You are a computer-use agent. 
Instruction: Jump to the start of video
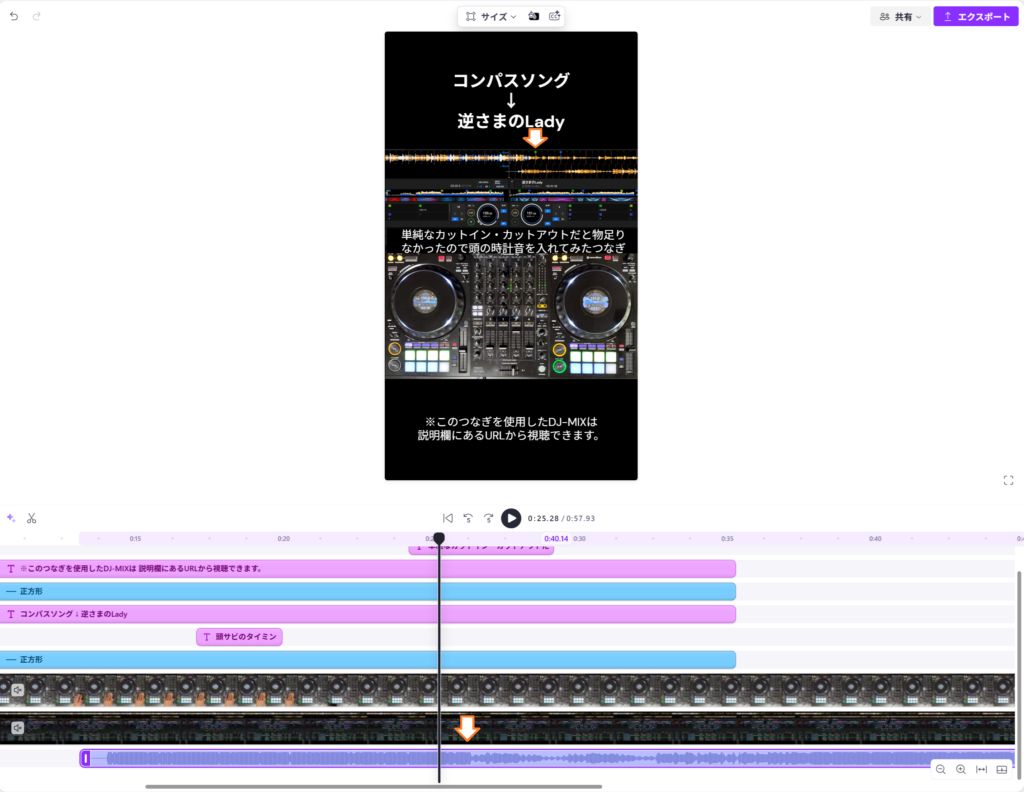[447, 518]
